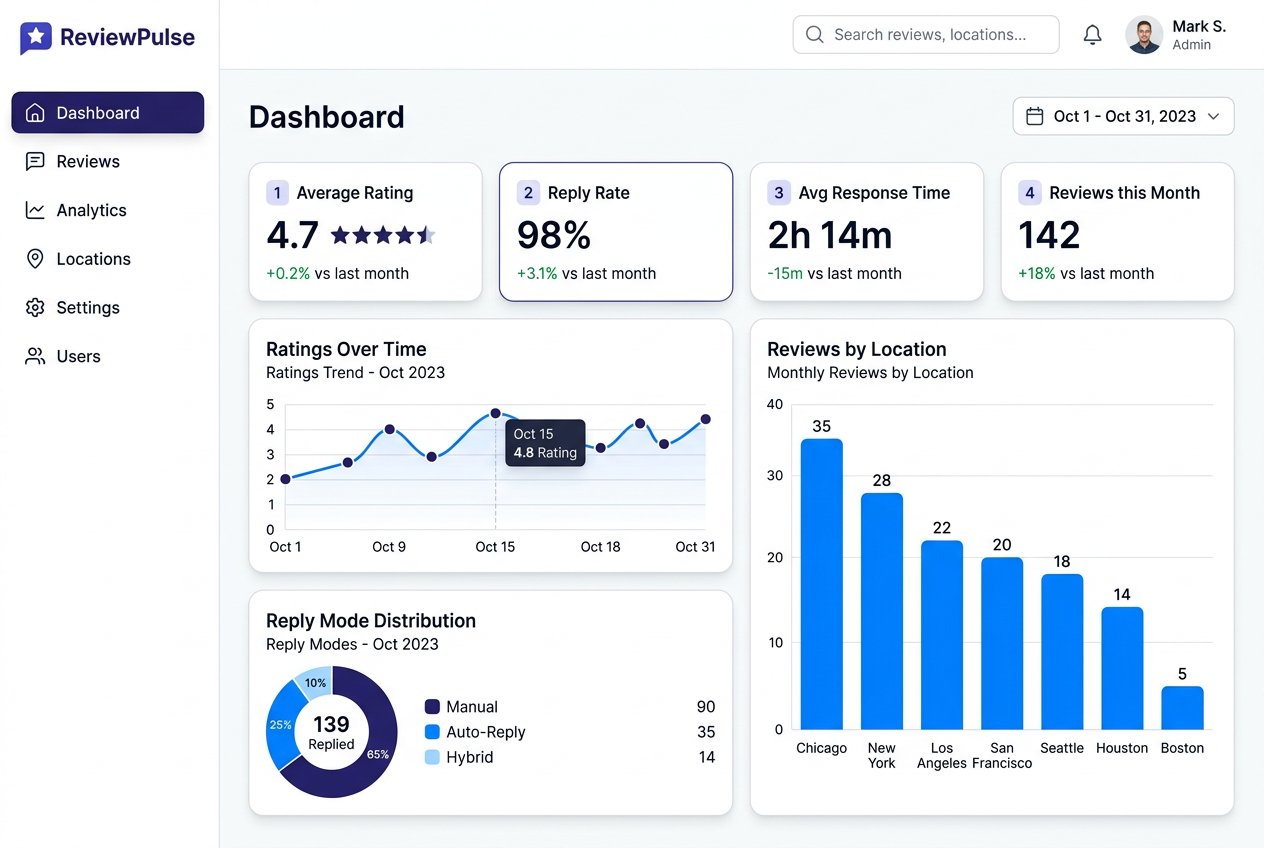The height and width of the screenshot is (848, 1264).
Task: Click the Manual legend label
Action: pyautogui.click(x=472, y=707)
